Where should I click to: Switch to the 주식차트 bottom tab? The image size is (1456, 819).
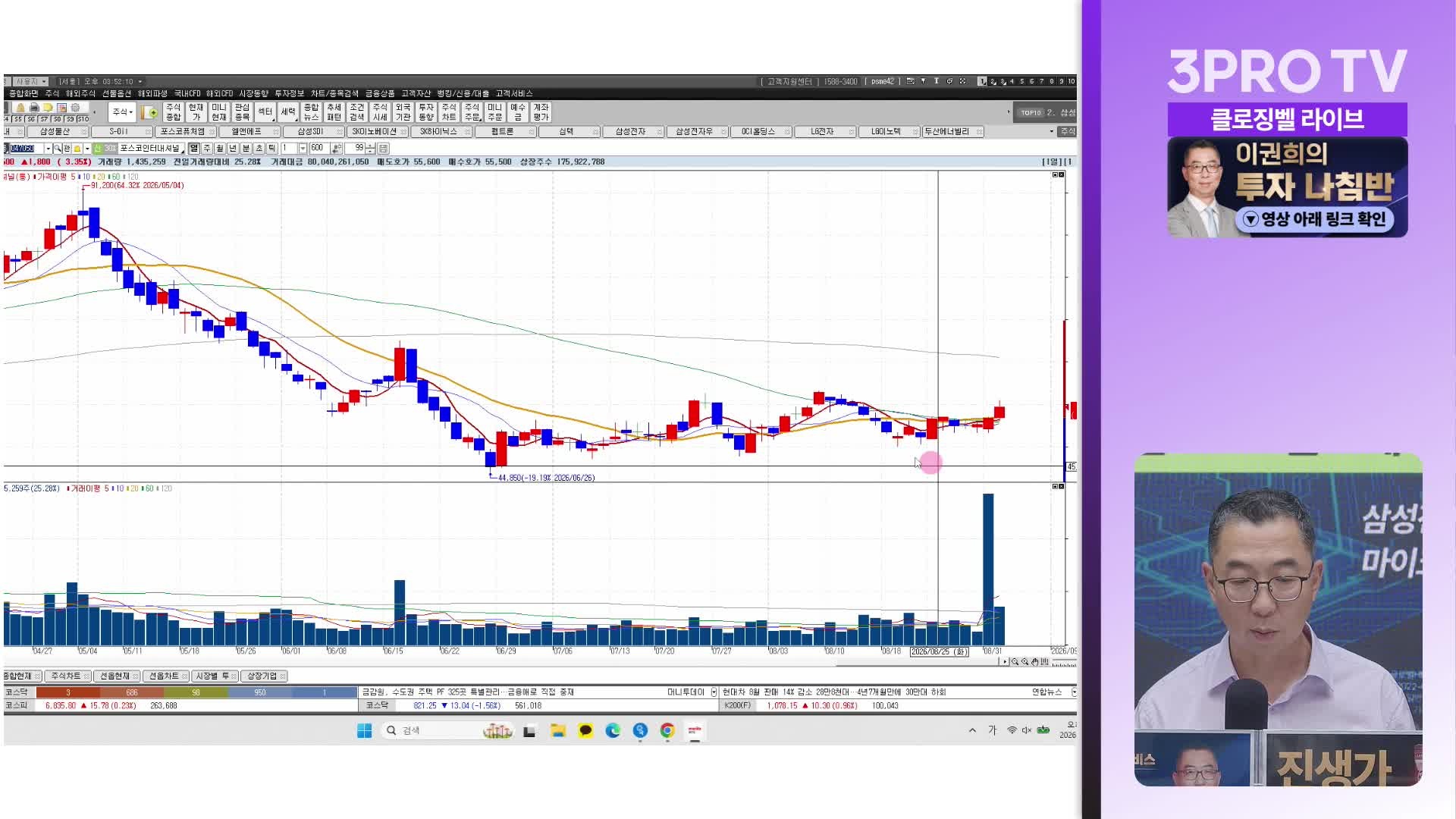point(66,676)
